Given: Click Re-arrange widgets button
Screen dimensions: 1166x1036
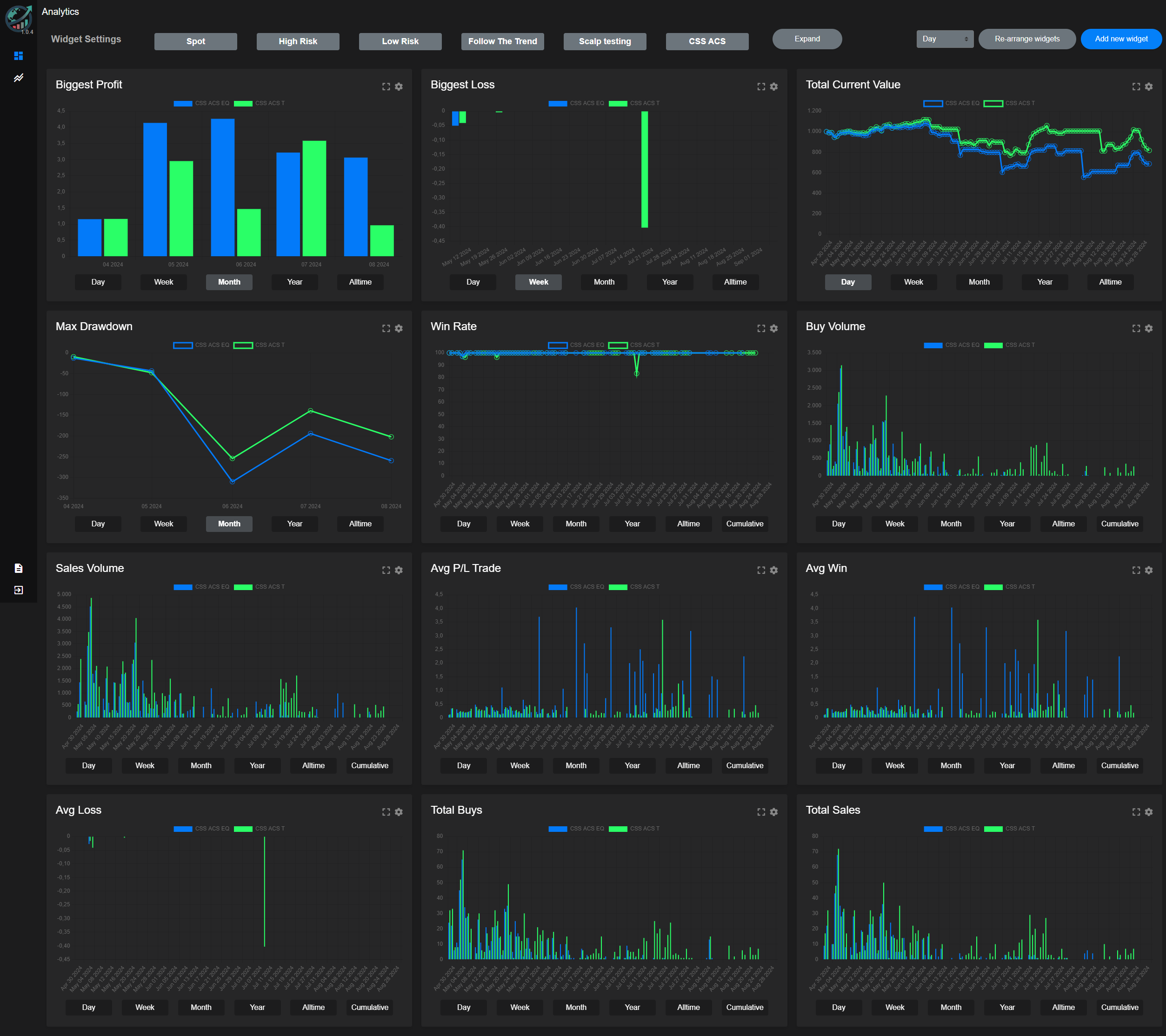Looking at the screenshot, I should coord(1026,39).
